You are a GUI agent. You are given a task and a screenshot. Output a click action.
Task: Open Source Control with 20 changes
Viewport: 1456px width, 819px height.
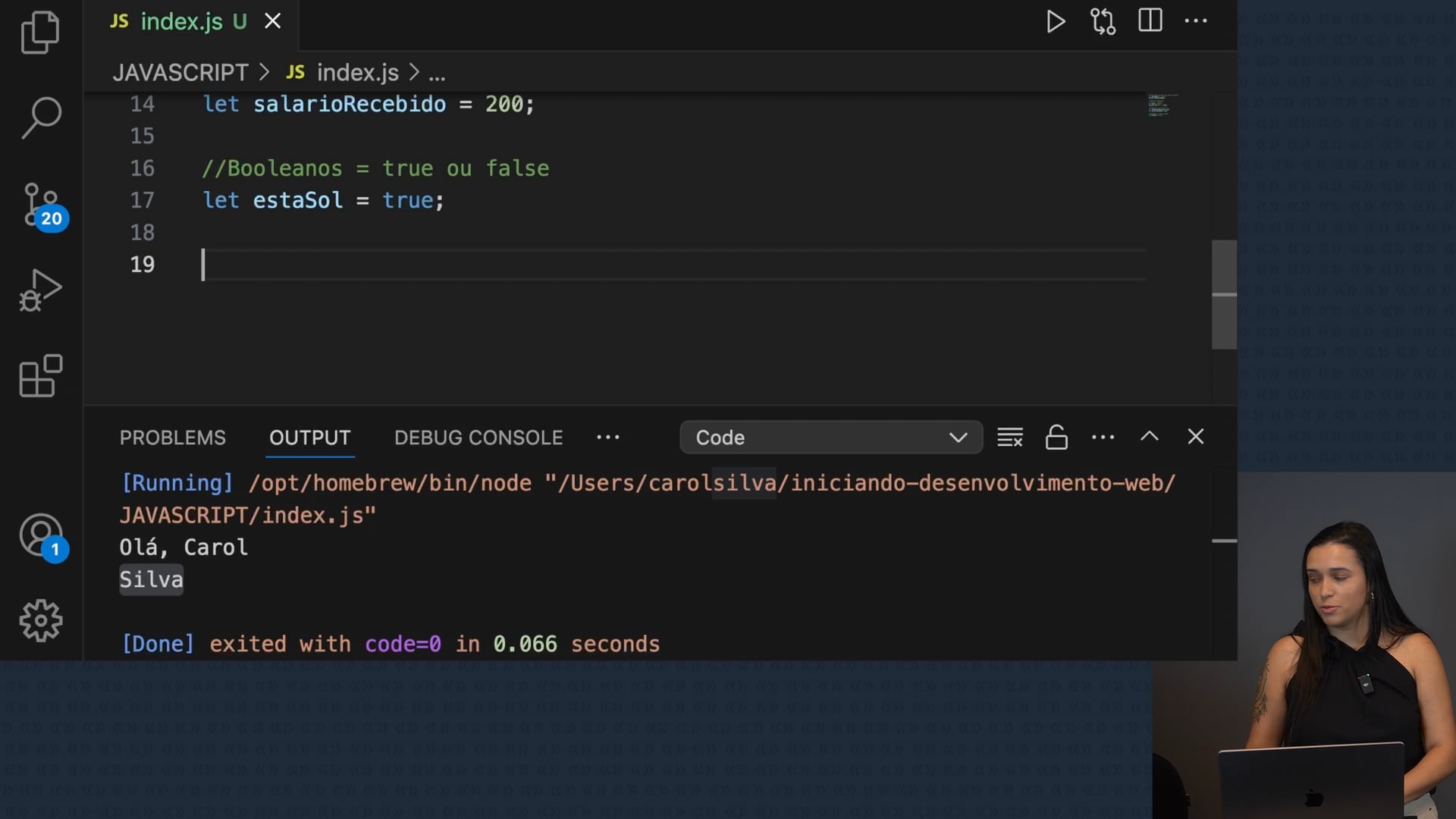pyautogui.click(x=42, y=205)
